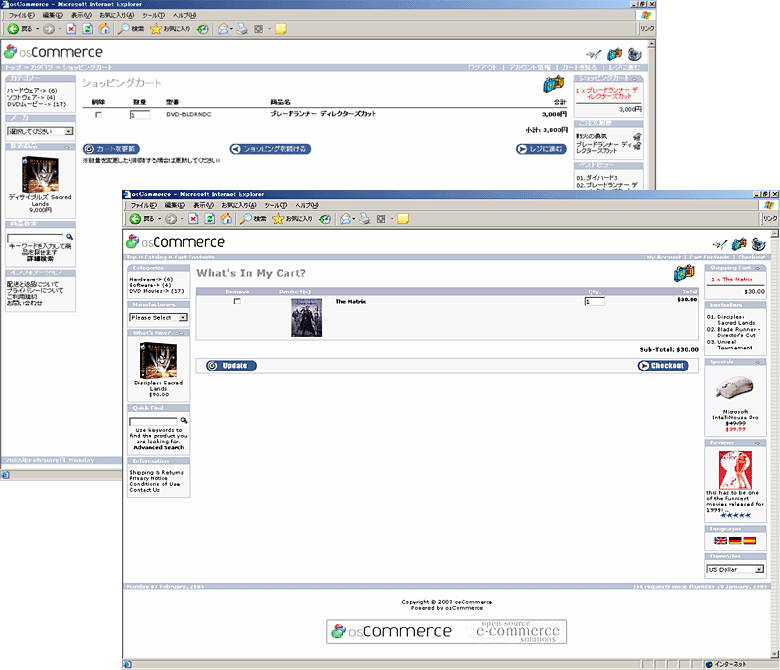Click Microsoft IntelliMouse Pro image
The image size is (780, 670).
pos(735,388)
